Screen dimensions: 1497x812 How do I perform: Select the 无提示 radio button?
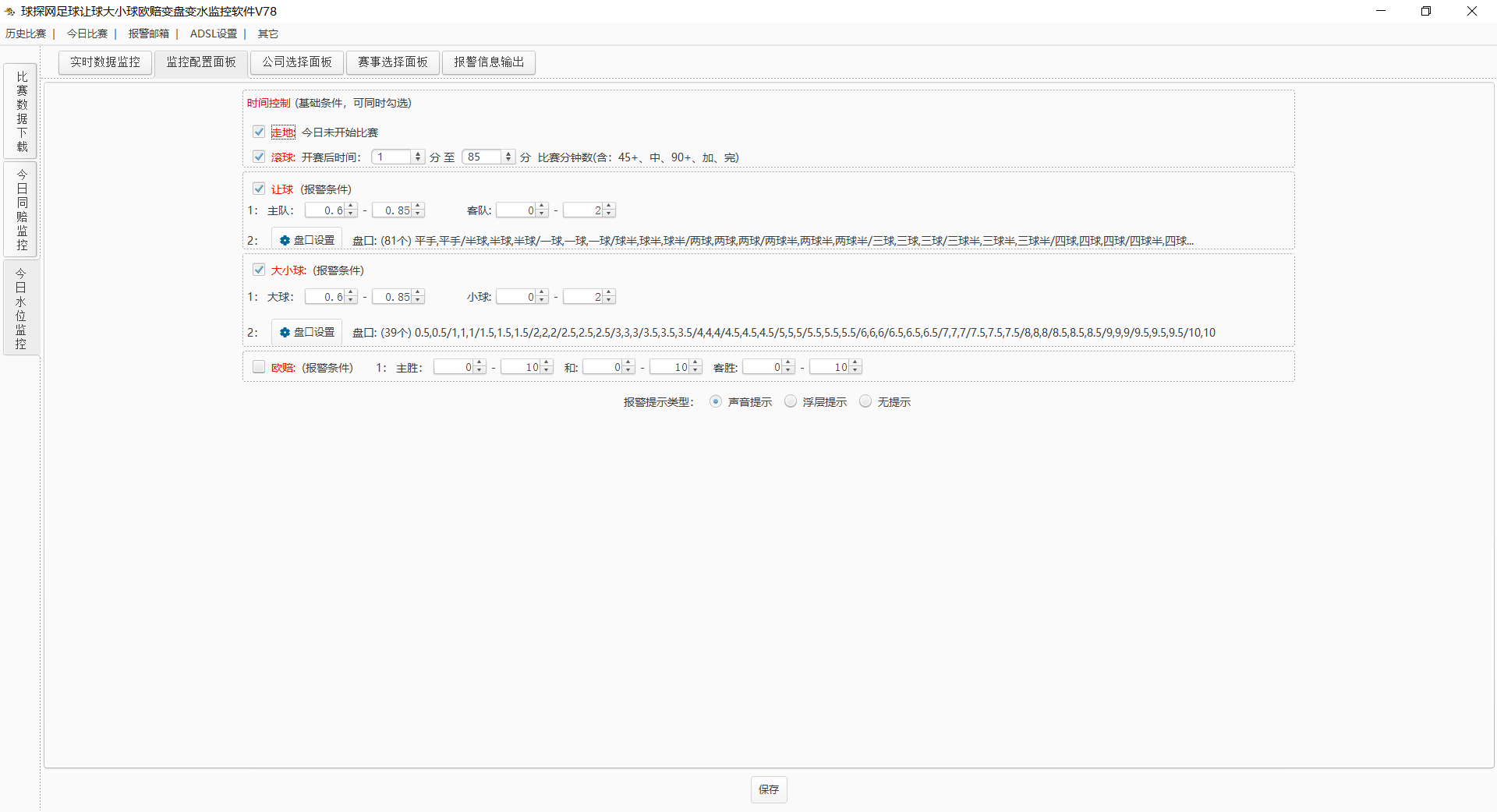point(865,401)
